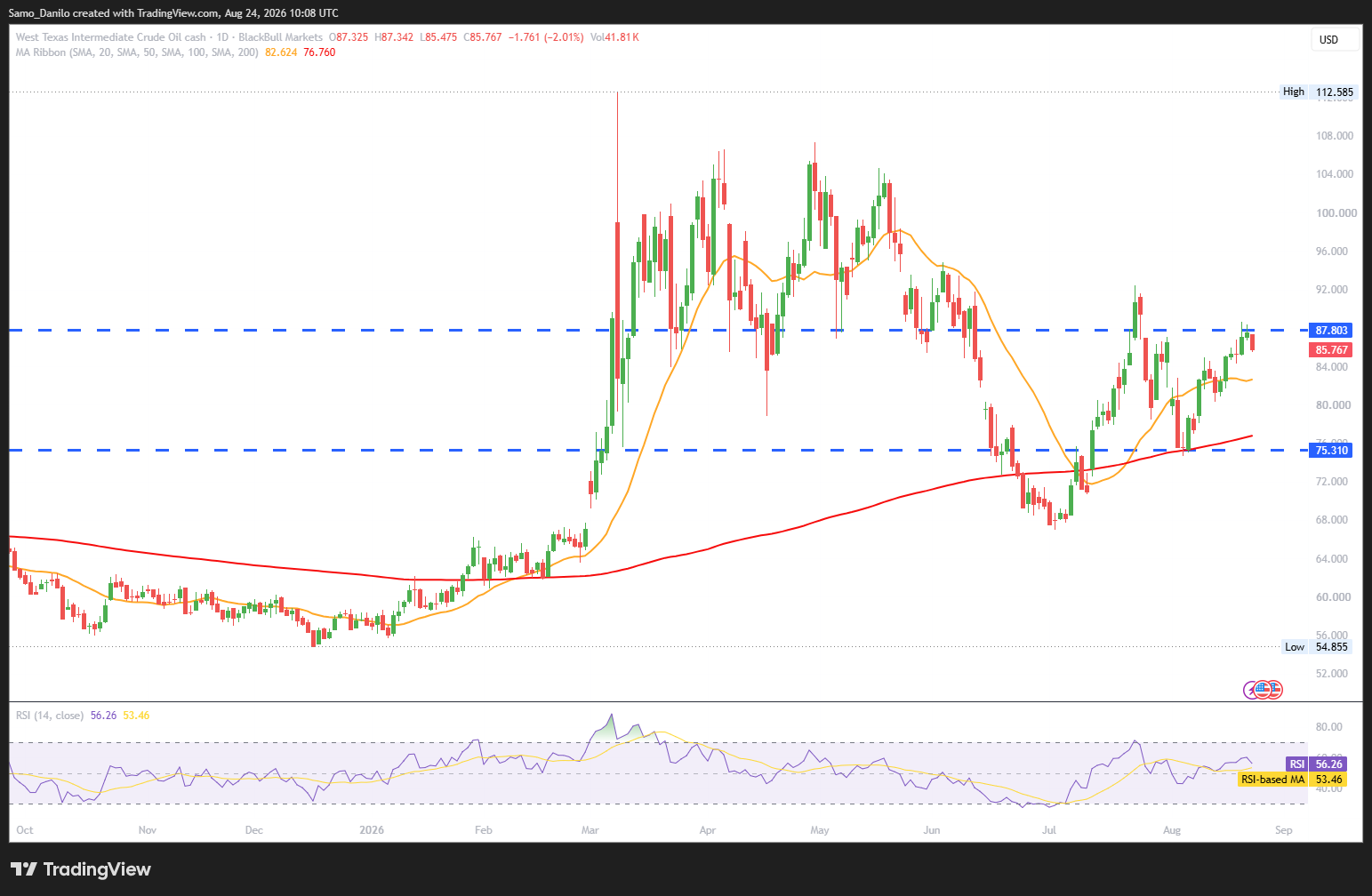Click the blue 75.310 price line label
Screen dimensions: 1372x896
[x=1332, y=451]
